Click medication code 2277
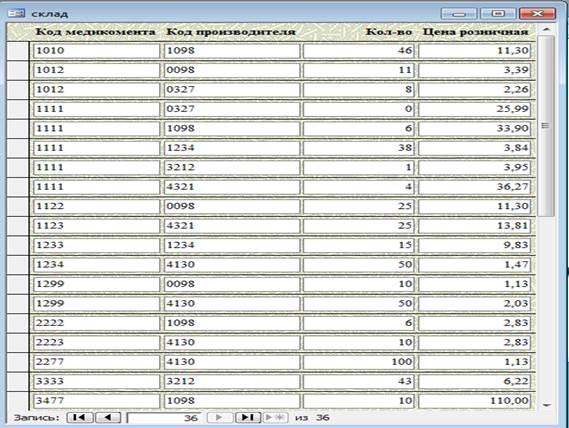Image resolution: width=569 pixels, height=428 pixels. click(96, 362)
